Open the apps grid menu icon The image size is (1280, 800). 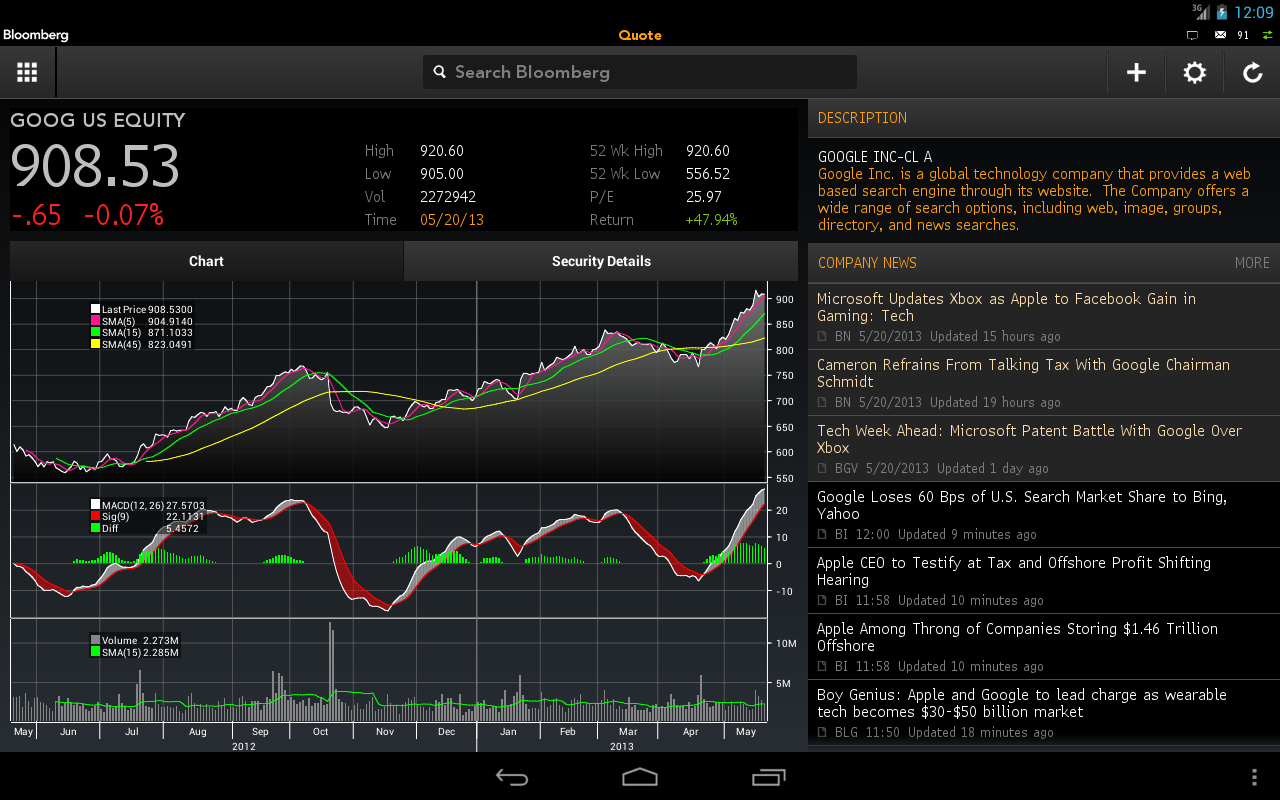point(27,72)
